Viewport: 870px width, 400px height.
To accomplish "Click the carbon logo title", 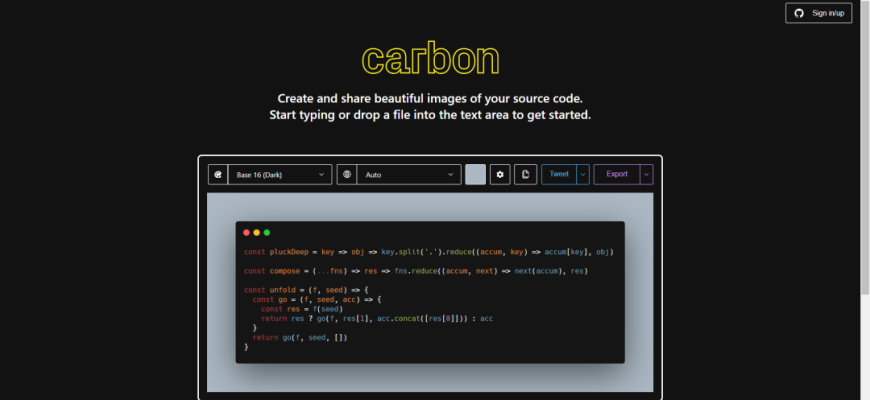I will [x=431, y=58].
